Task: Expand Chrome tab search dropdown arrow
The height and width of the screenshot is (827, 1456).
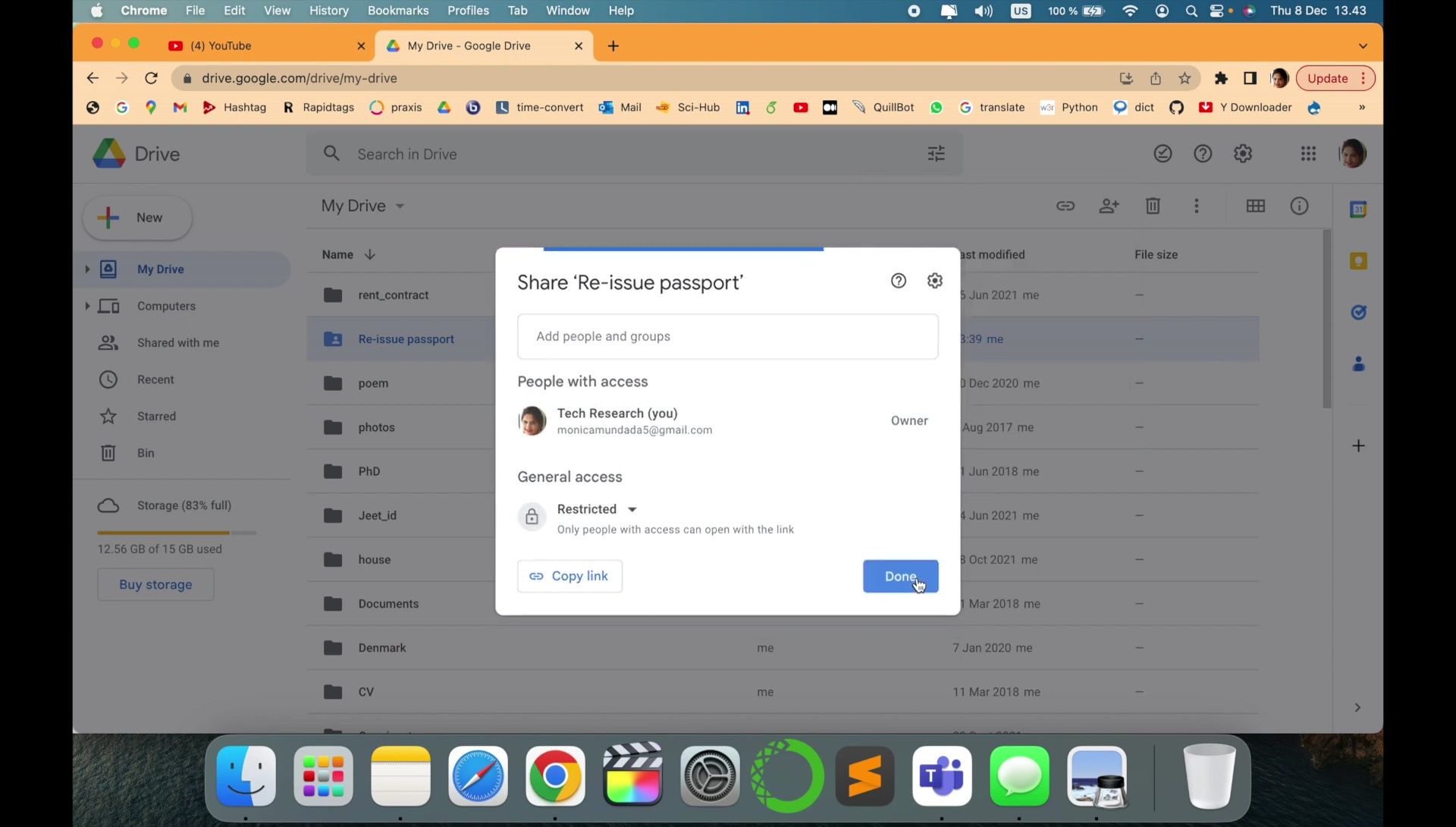Action: point(1363,46)
